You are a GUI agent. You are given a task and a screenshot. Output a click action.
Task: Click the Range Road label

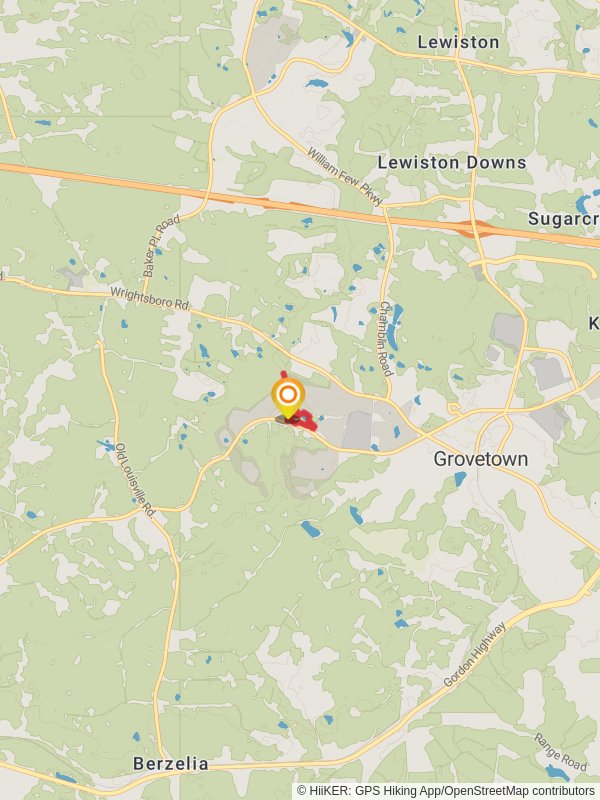tap(560, 752)
